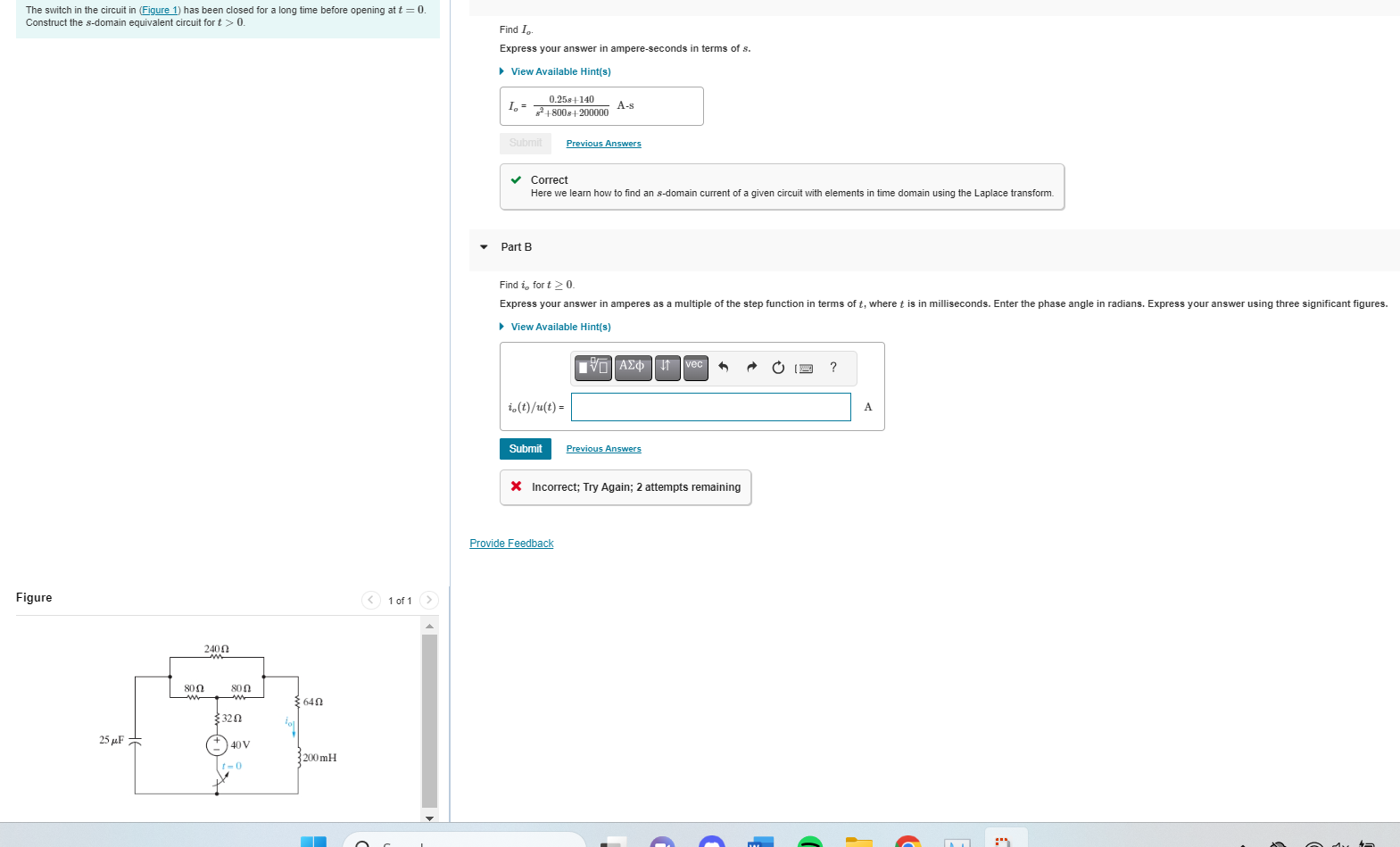Viewport: 1400px width, 847px height.
Task: Open the Greek symbols ΑΣφ palette
Action: [x=633, y=367]
